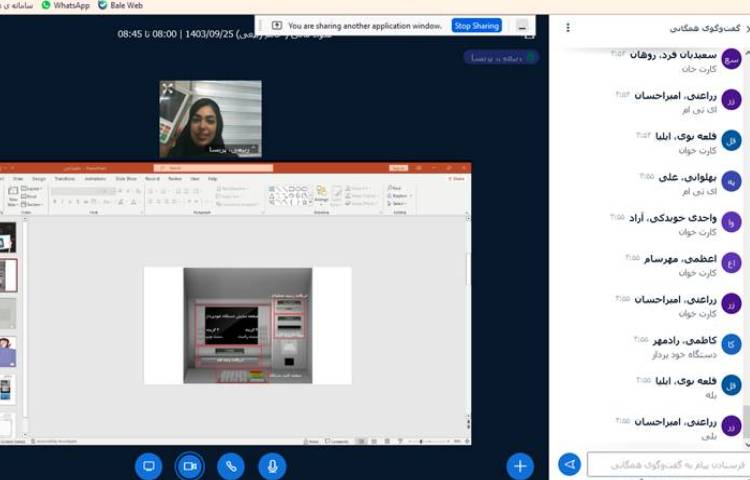This screenshot has width=750, height=480.
Task: Click the PowerPoint search box
Action: click(x=215, y=168)
